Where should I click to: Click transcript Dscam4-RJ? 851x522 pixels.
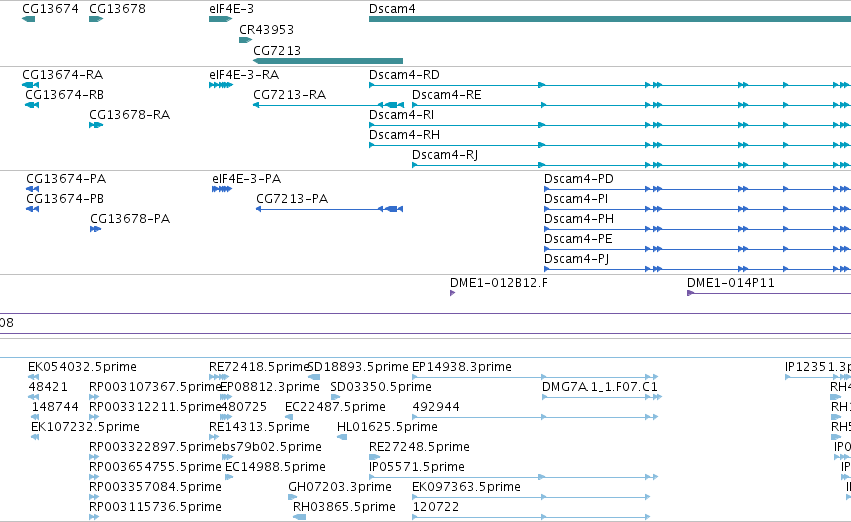[x=444, y=155]
